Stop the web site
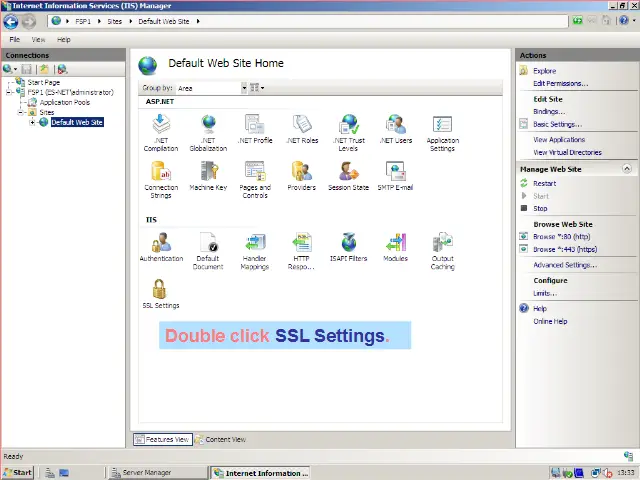Viewport: 640px width, 480px height. coord(540,209)
